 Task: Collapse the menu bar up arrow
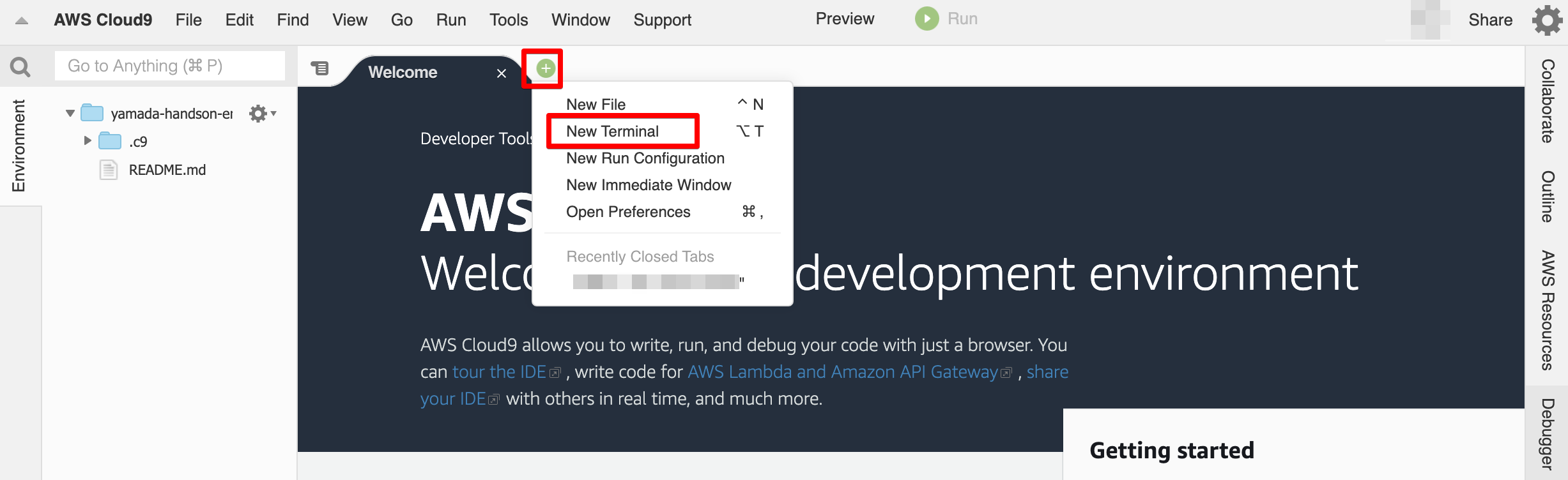coord(22,20)
